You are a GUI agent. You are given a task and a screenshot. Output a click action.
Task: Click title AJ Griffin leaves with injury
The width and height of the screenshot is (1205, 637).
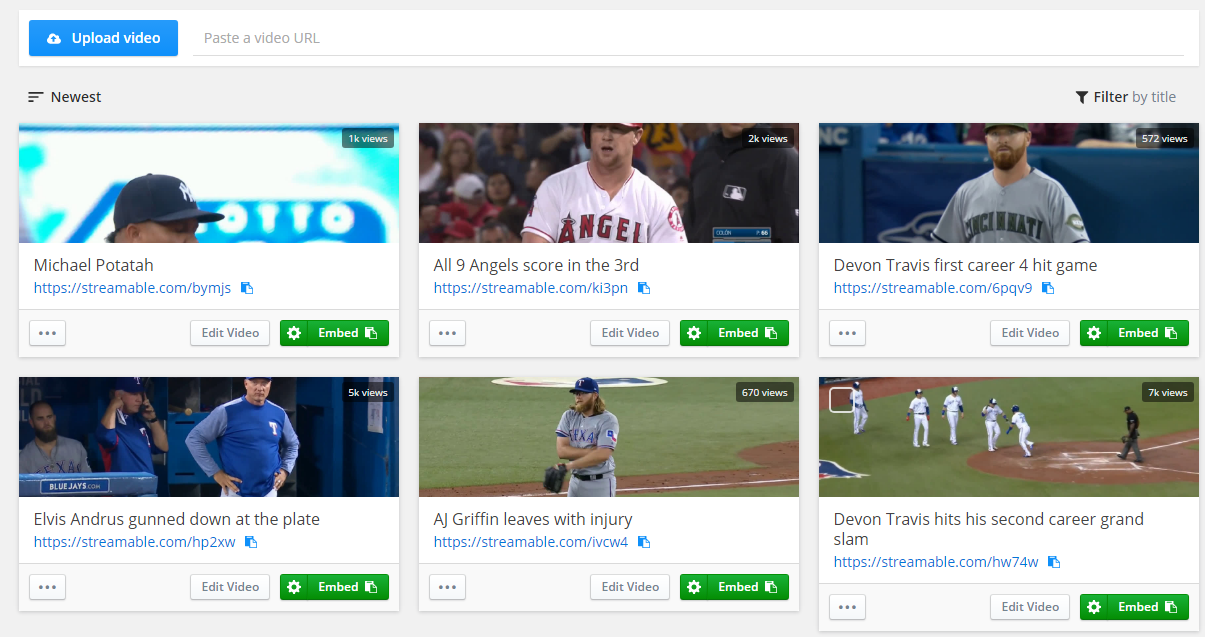pos(533,519)
